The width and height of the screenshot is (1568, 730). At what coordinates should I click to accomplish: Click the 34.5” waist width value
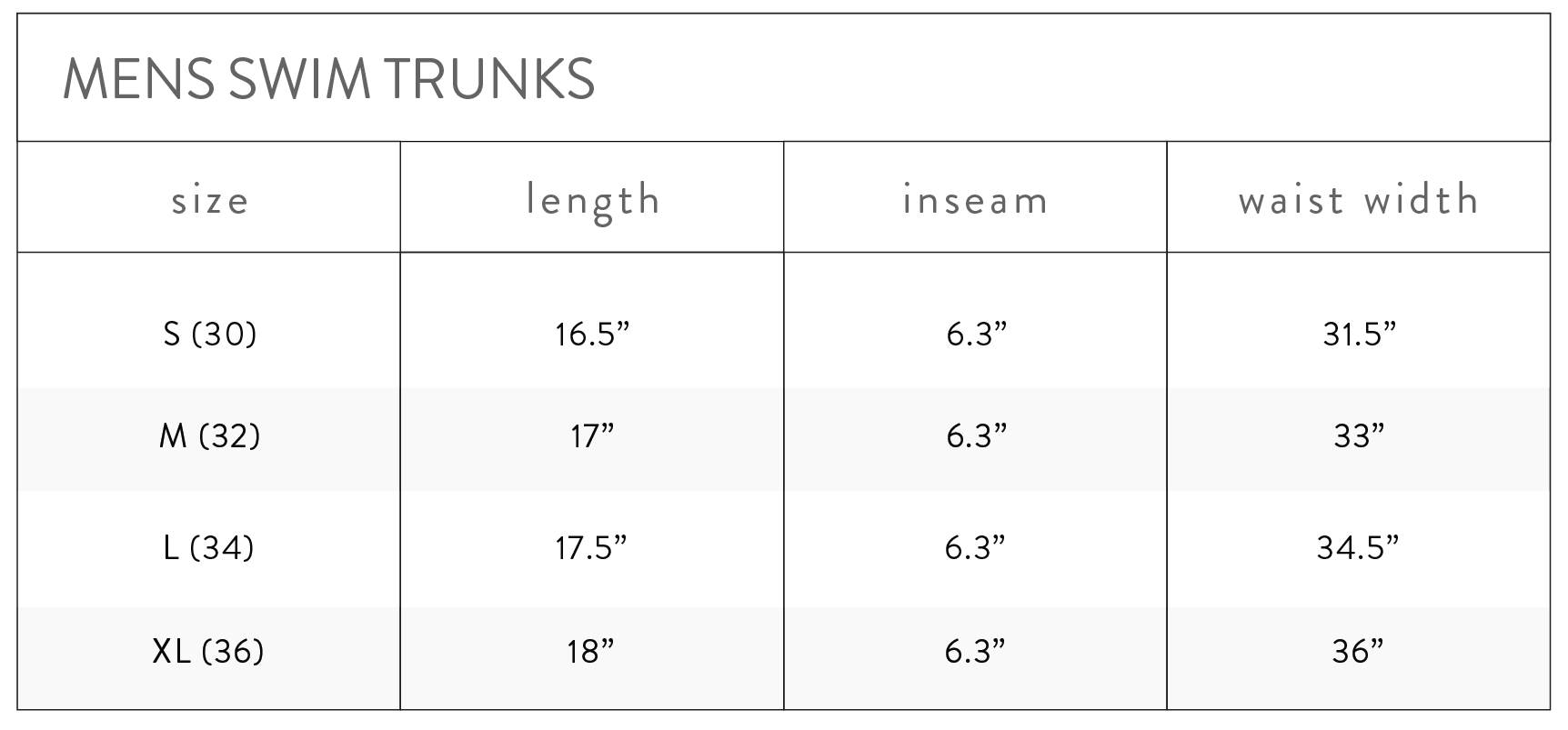(x=1359, y=547)
